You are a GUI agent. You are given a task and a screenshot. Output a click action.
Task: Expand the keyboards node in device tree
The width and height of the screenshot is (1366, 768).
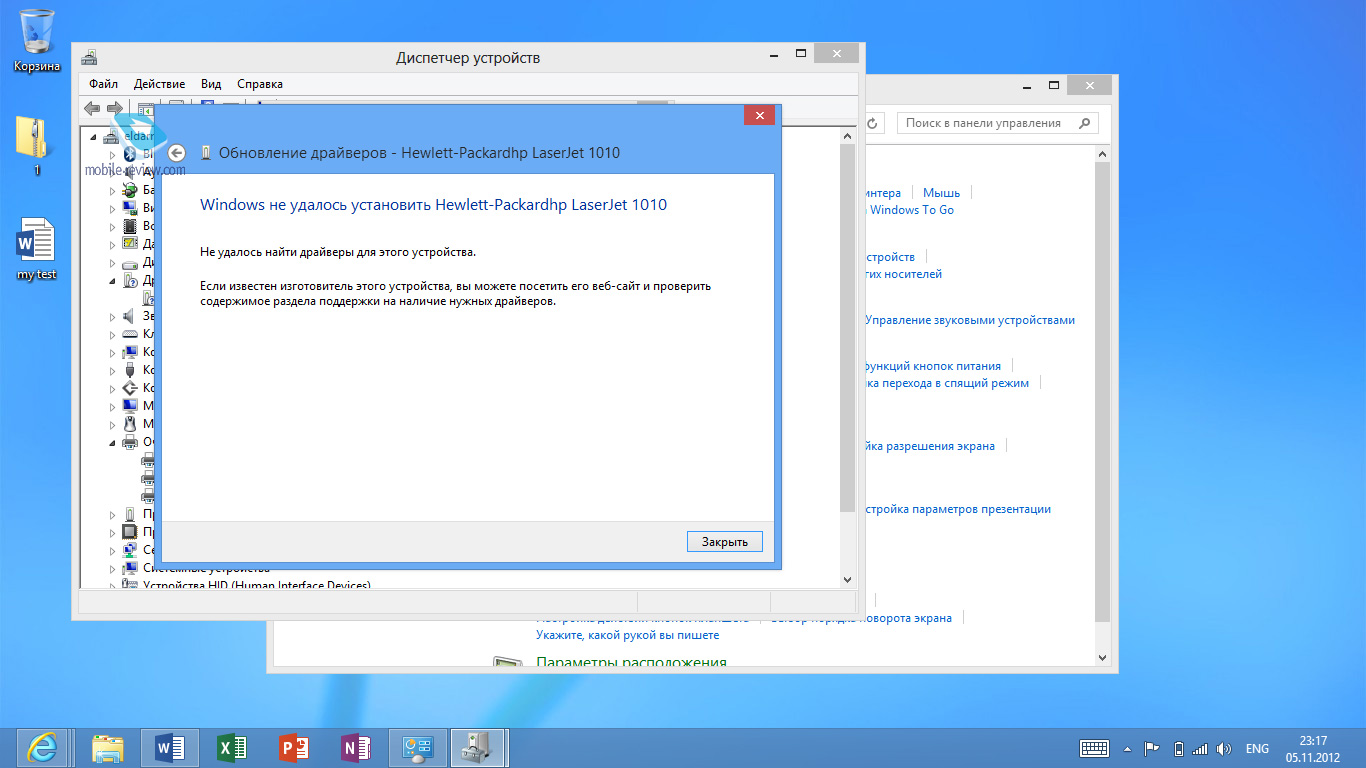pos(113,334)
